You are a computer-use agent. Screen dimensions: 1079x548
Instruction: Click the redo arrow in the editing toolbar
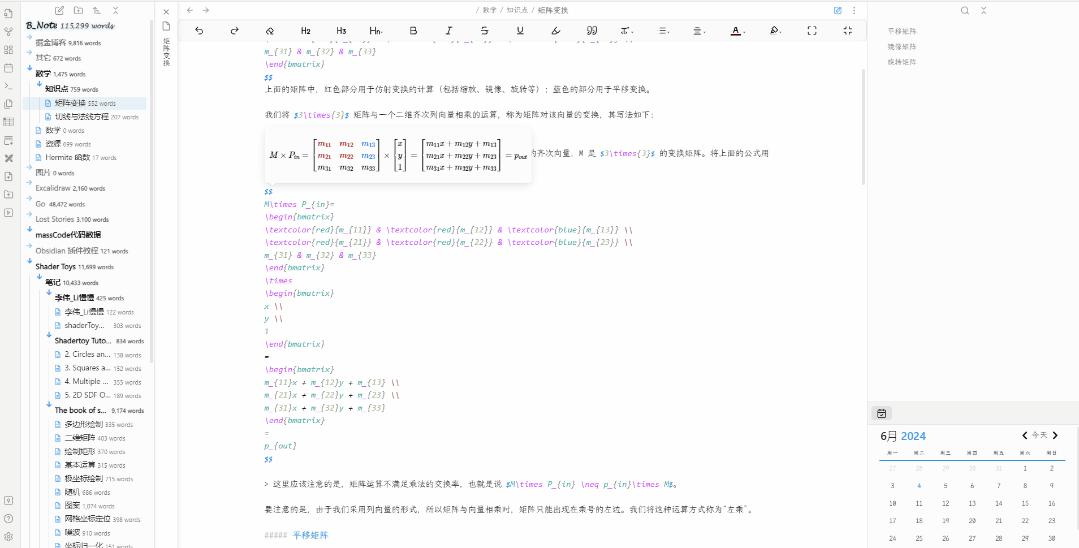coord(234,31)
